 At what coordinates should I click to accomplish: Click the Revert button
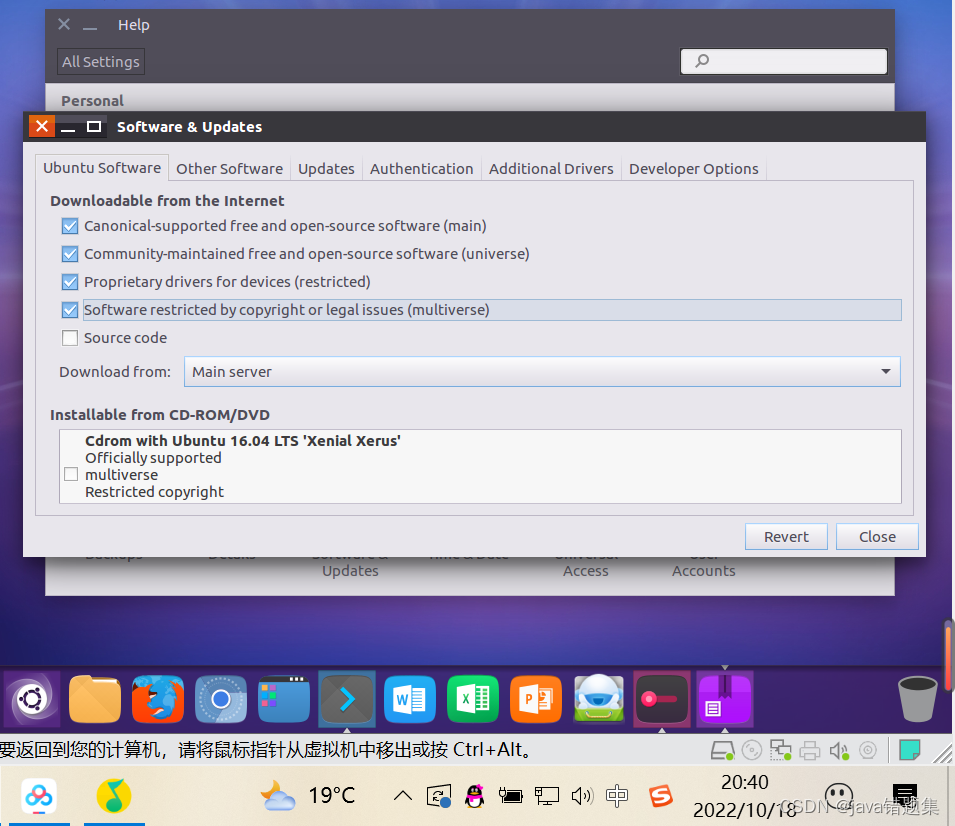pos(786,536)
